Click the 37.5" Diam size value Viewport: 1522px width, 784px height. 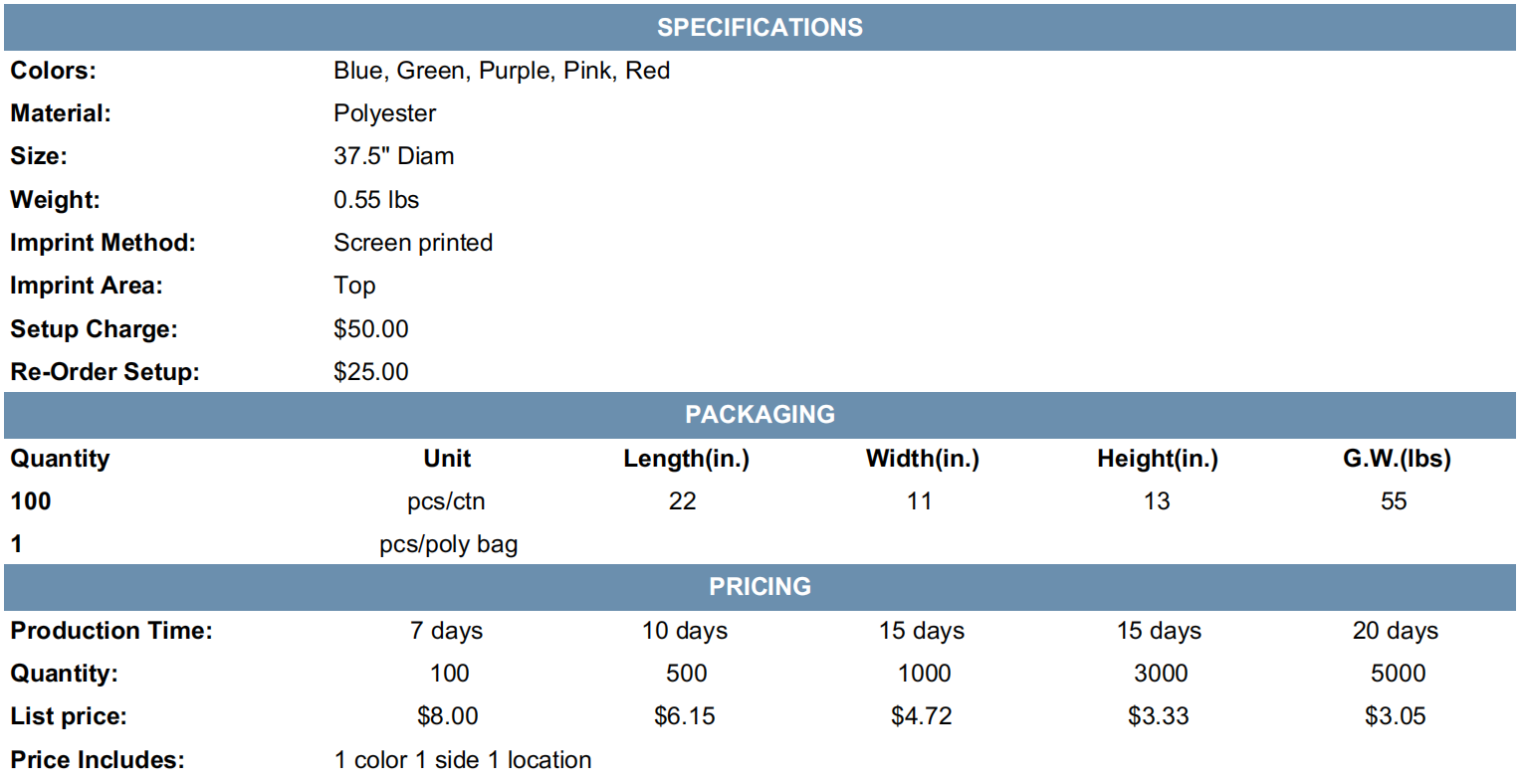[x=393, y=156]
